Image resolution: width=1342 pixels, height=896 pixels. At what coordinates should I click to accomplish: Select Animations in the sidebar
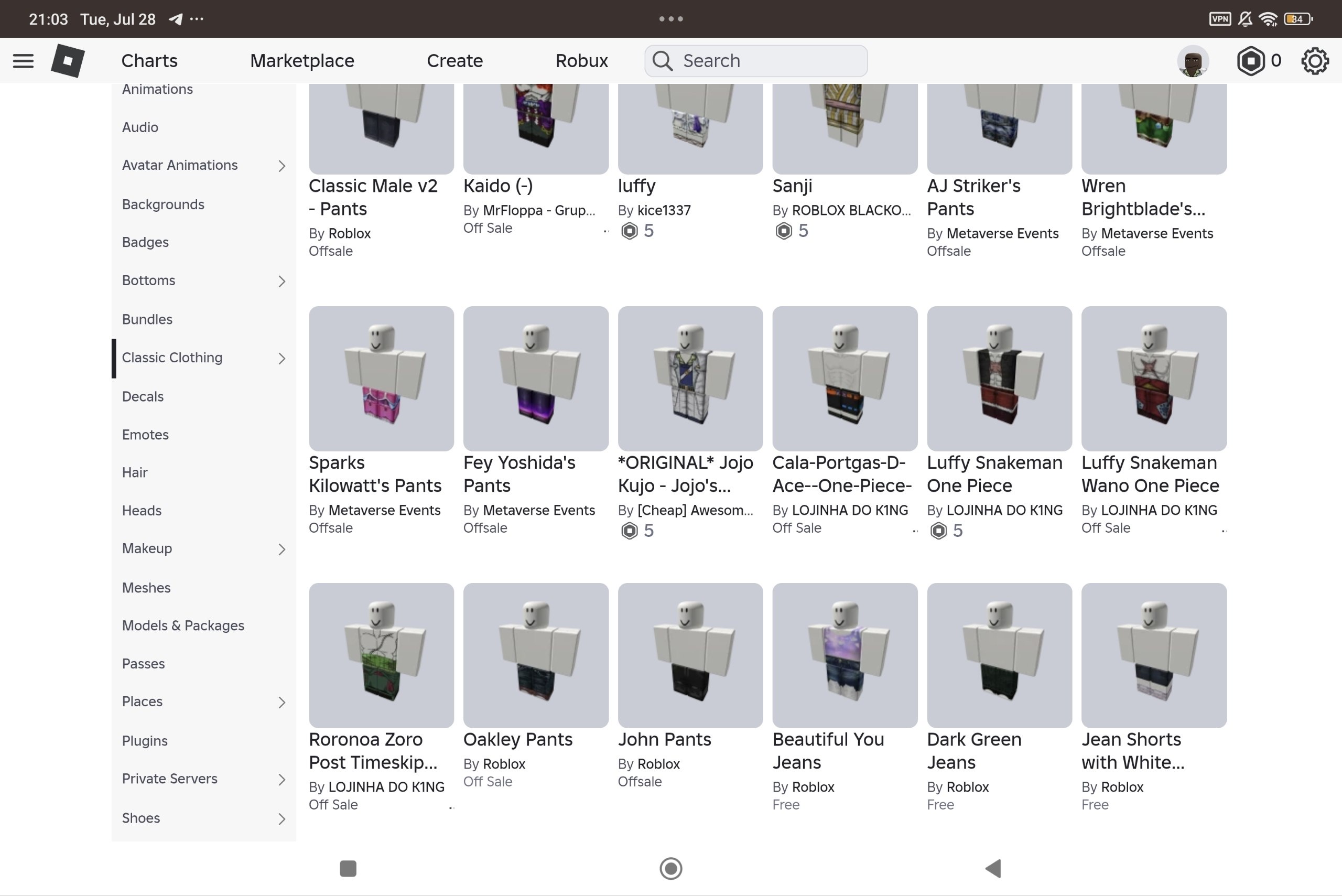coord(157,89)
